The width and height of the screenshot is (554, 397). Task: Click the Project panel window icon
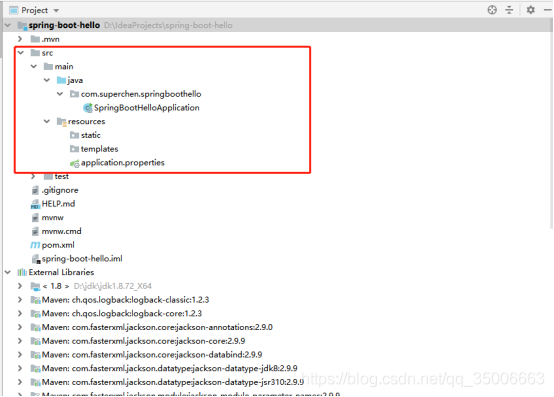point(13,10)
